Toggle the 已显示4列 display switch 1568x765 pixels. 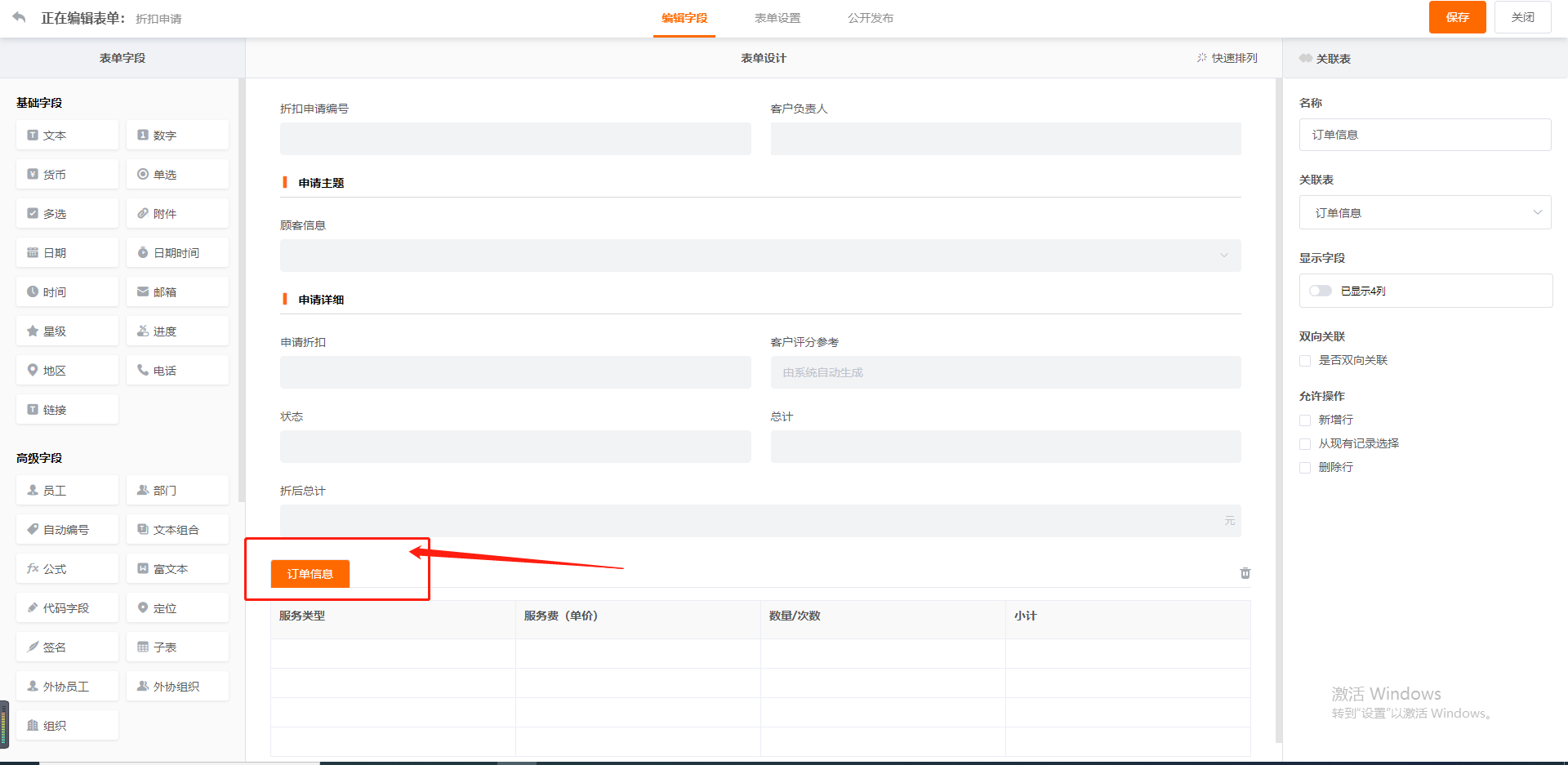[1321, 290]
